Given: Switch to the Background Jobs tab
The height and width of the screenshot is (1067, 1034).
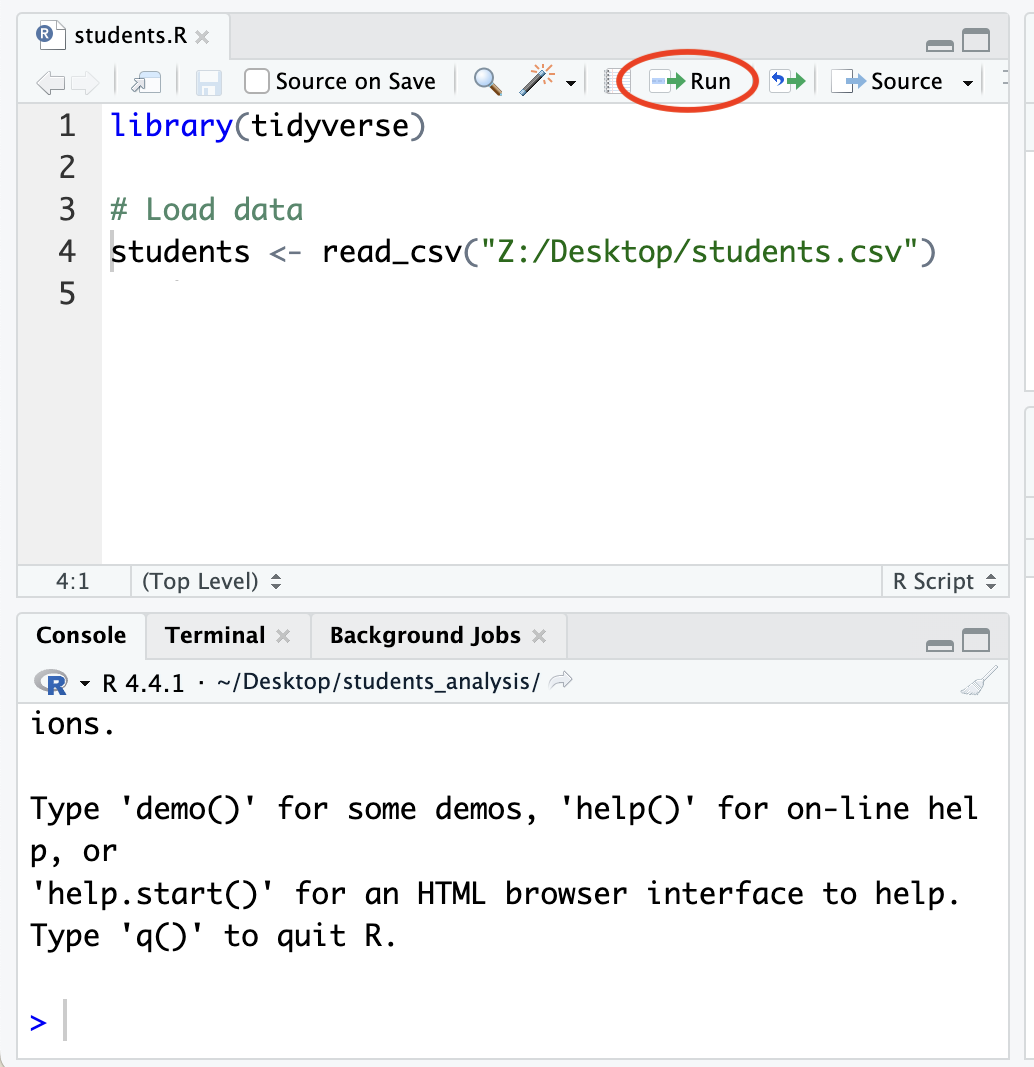Looking at the screenshot, I should [x=425, y=635].
